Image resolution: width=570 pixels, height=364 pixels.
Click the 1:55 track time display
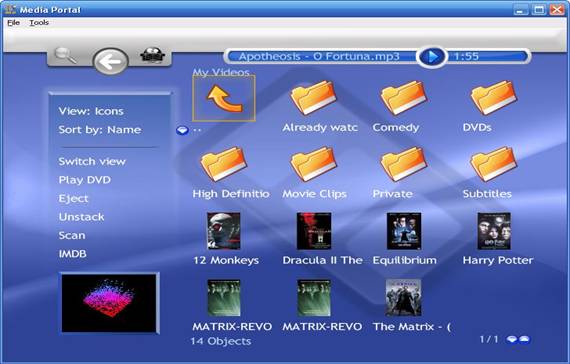pos(466,56)
